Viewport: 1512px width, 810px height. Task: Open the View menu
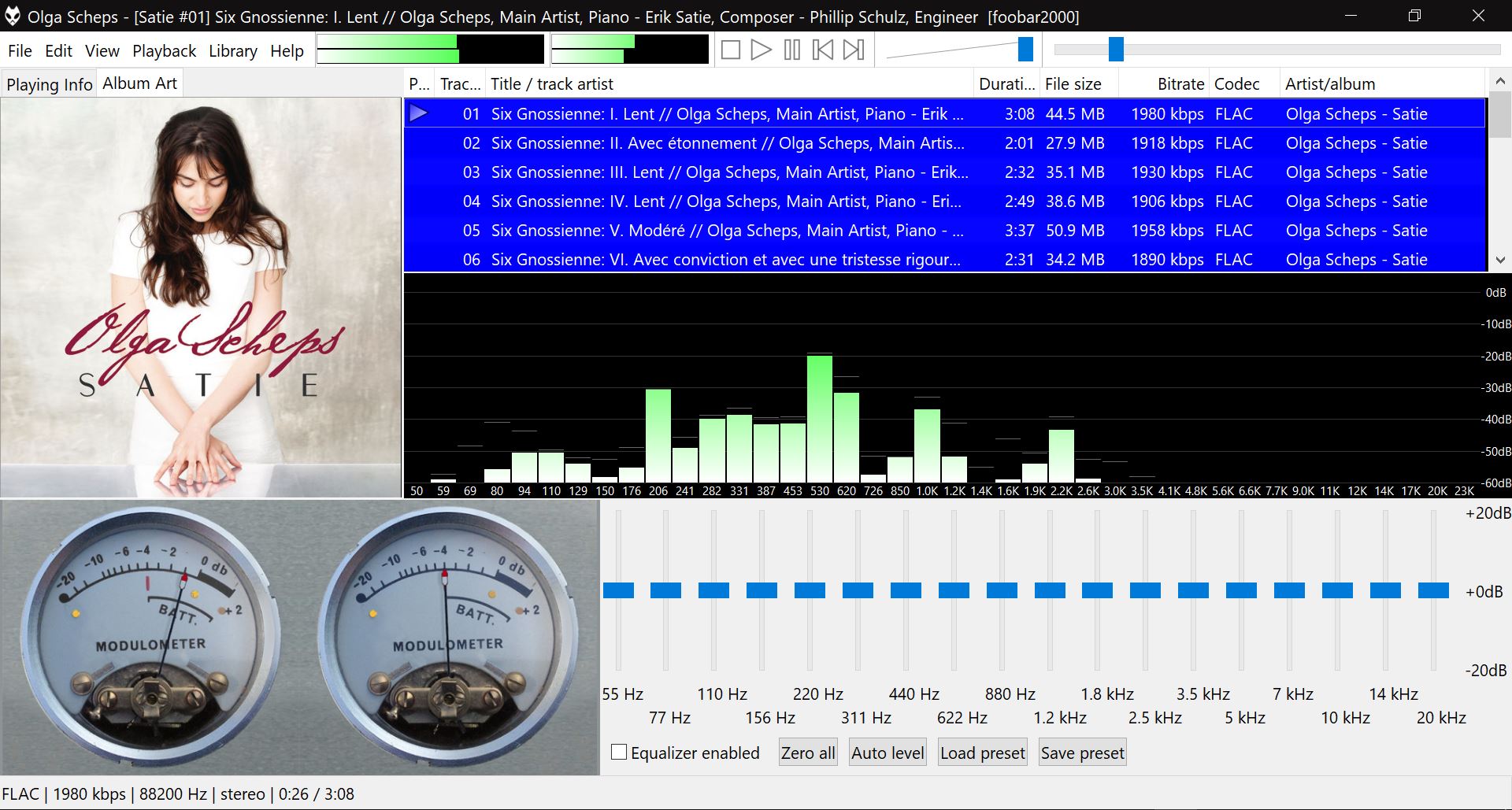(102, 51)
